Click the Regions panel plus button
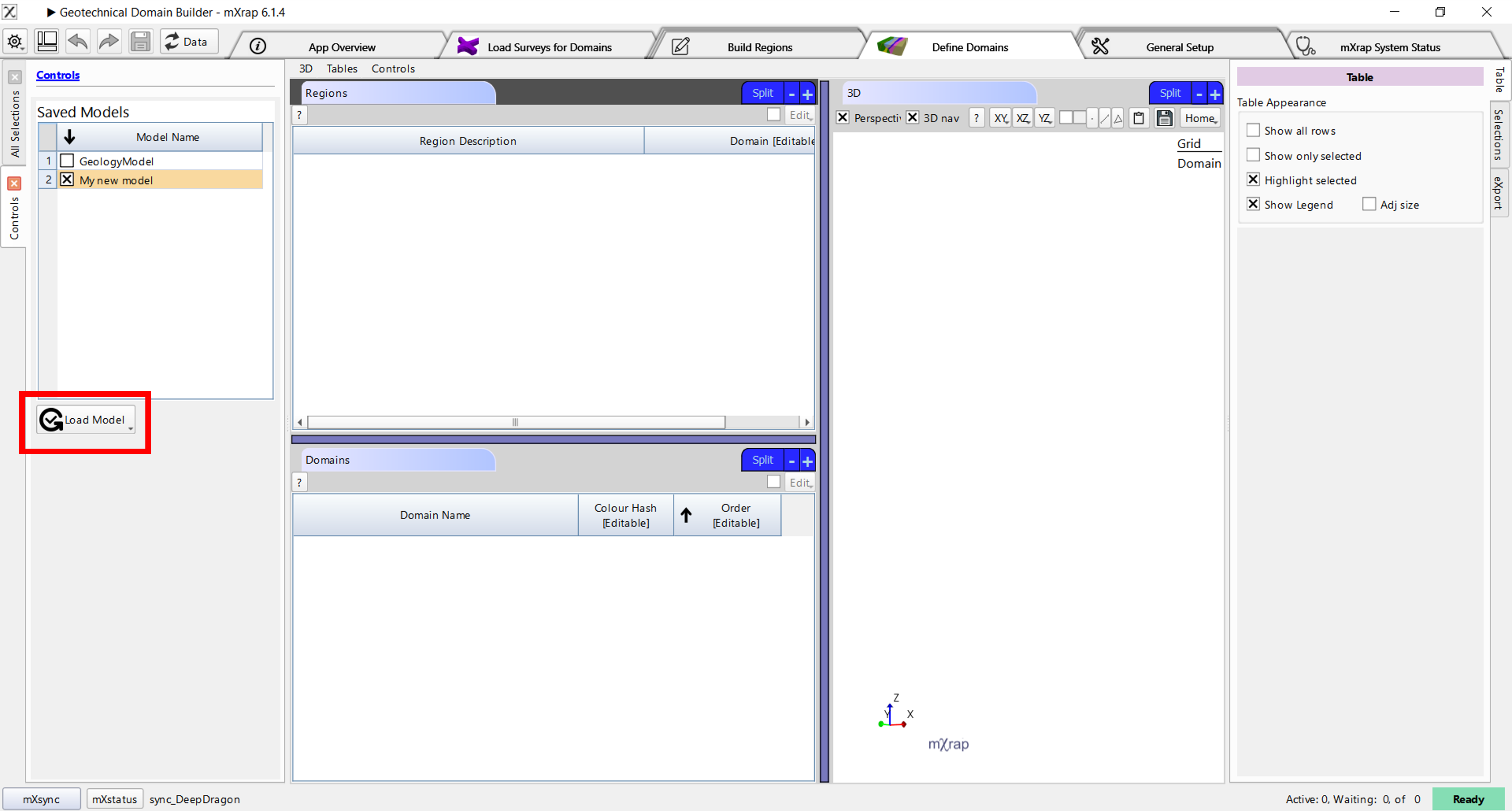The height and width of the screenshot is (811, 1512). coord(807,93)
